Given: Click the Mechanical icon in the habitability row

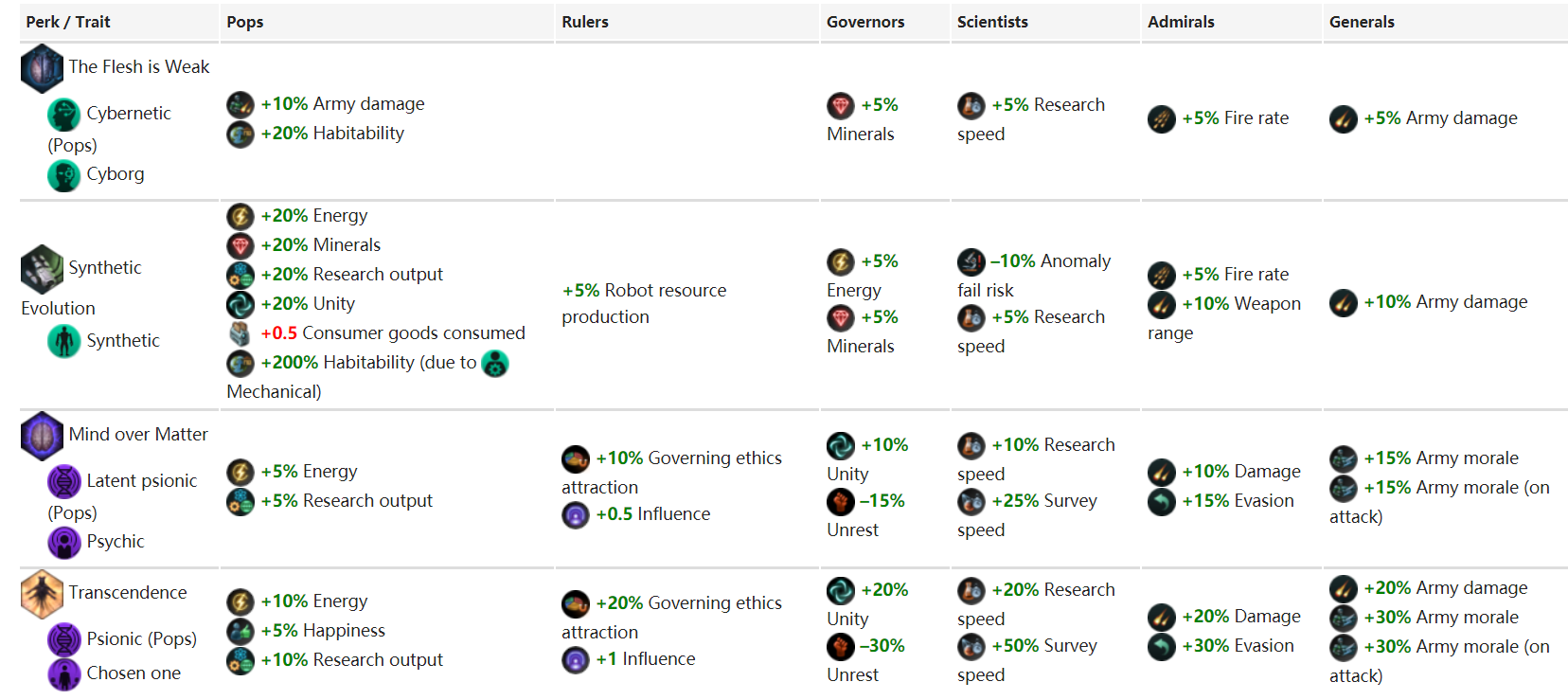Looking at the screenshot, I should coord(495,363).
